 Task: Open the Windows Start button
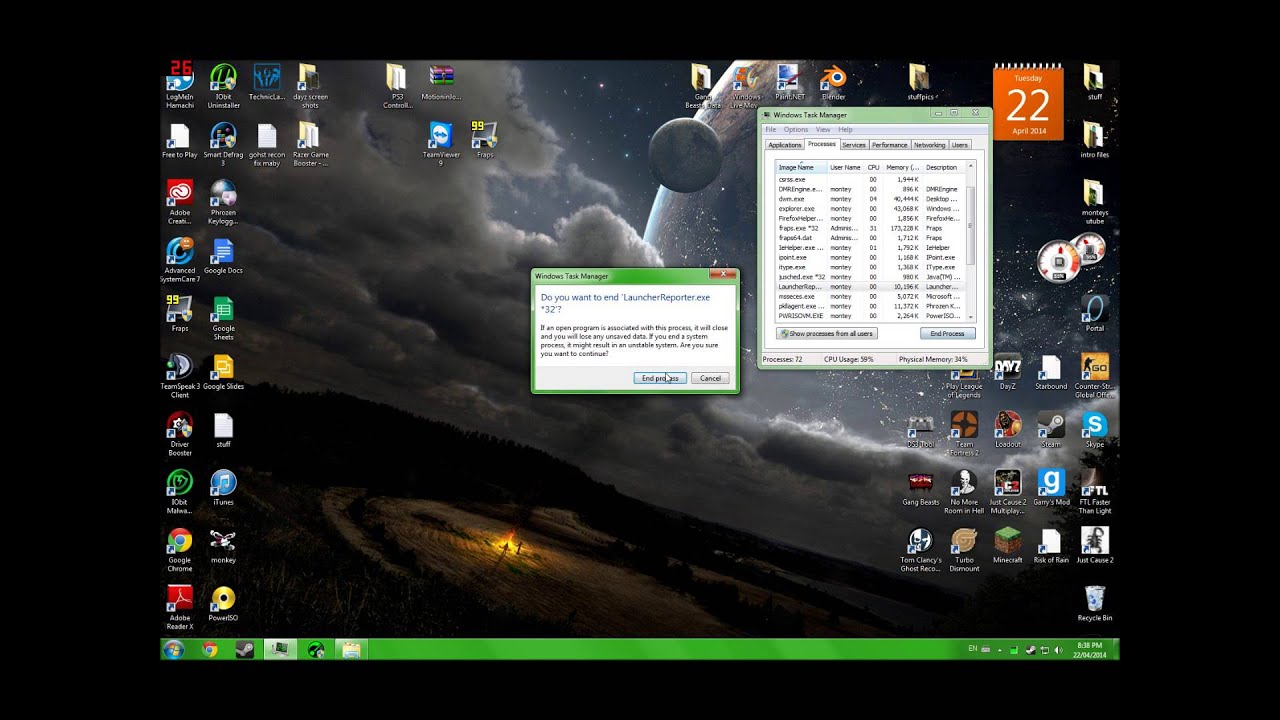173,649
